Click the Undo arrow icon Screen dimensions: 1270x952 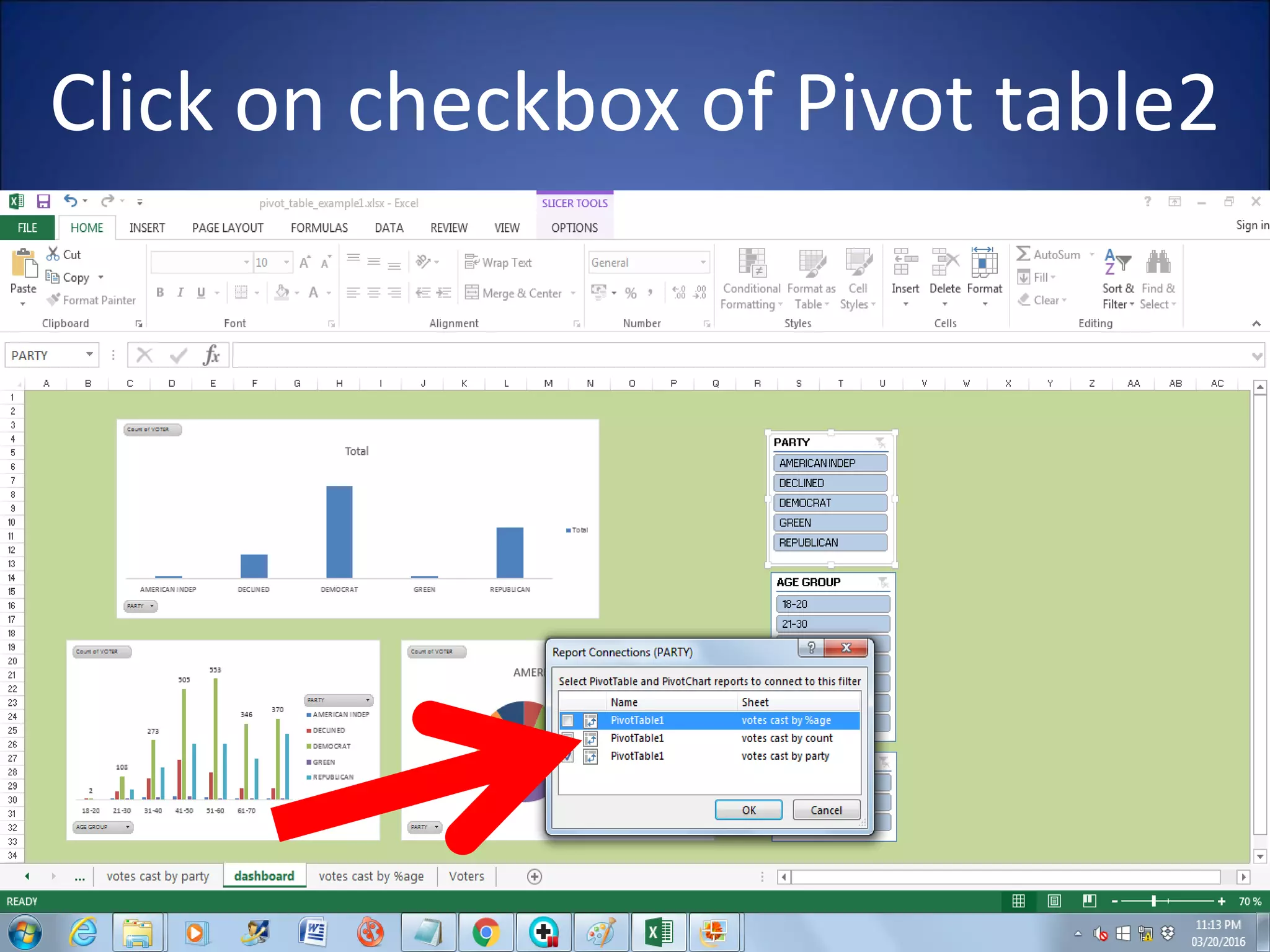click(71, 201)
